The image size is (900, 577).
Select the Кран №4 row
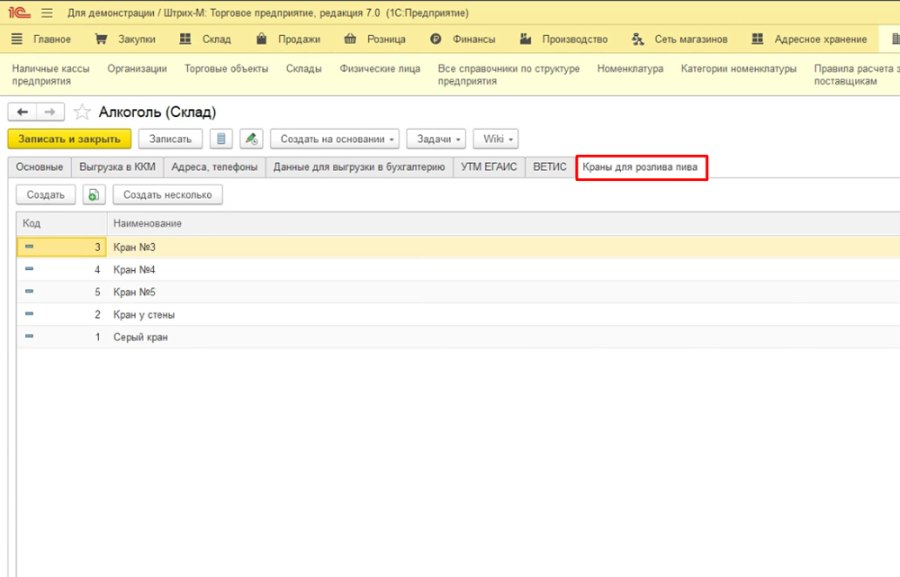click(x=458, y=269)
